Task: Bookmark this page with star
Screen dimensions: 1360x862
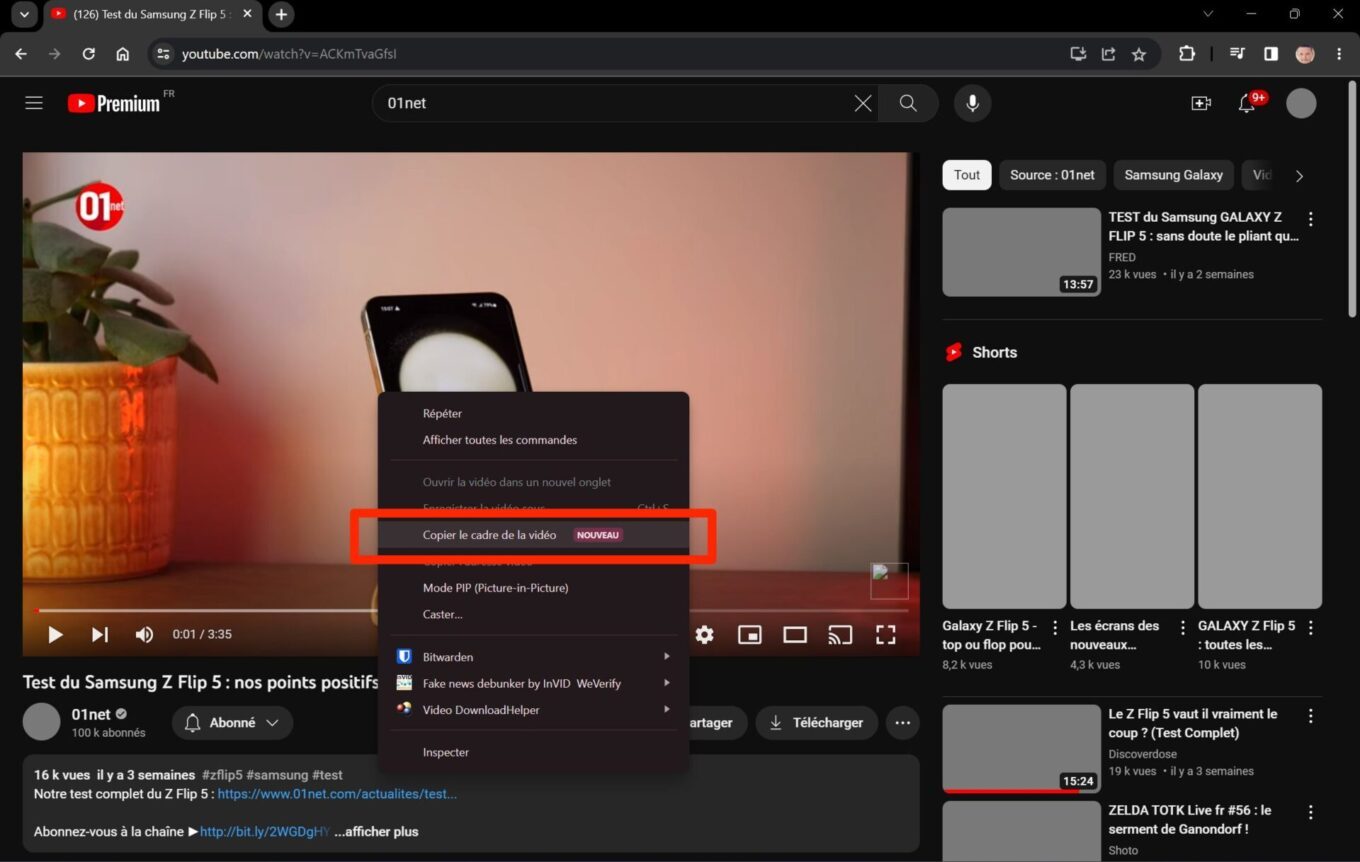Action: (x=1139, y=54)
